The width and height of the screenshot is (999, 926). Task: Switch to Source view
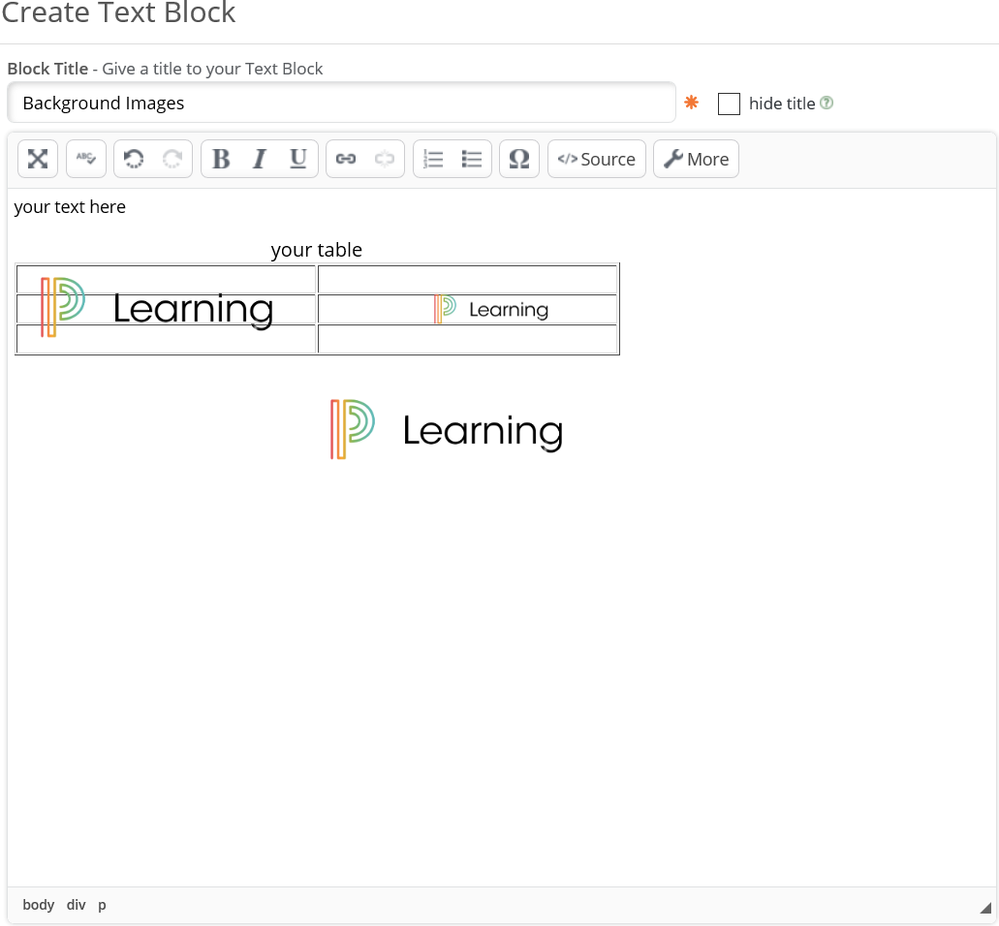click(596, 159)
